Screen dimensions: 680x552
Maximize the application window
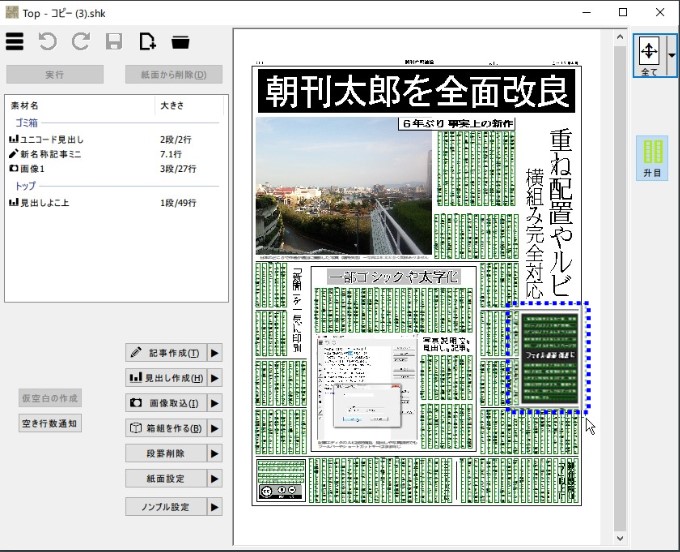(x=623, y=12)
